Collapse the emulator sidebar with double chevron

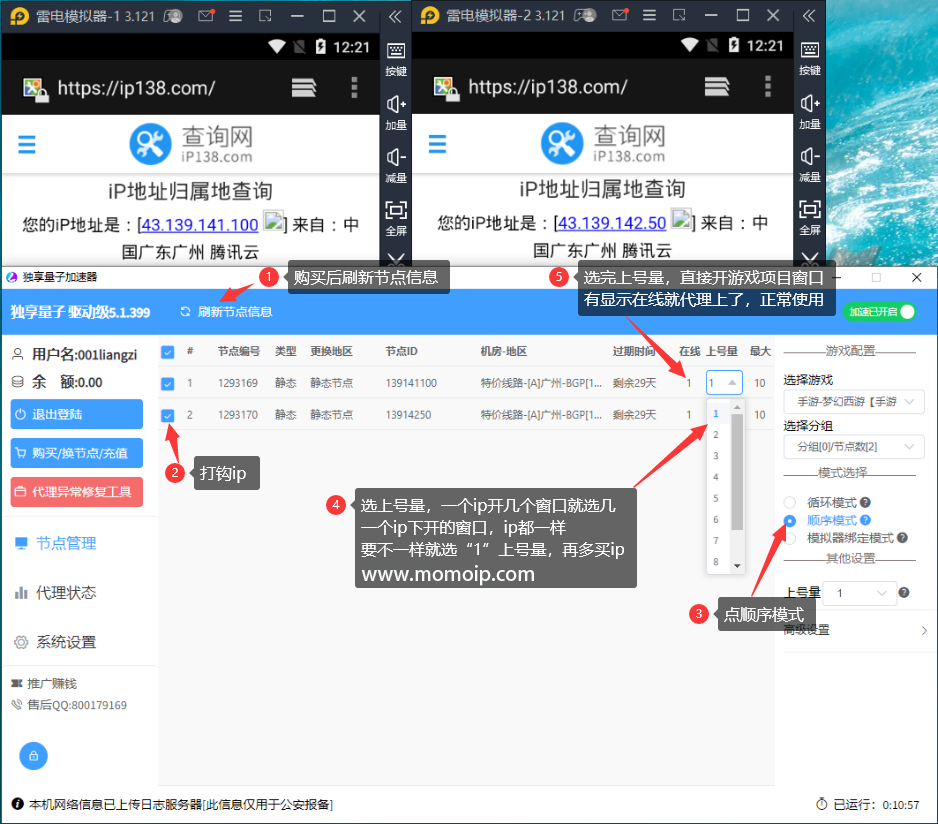[810, 14]
